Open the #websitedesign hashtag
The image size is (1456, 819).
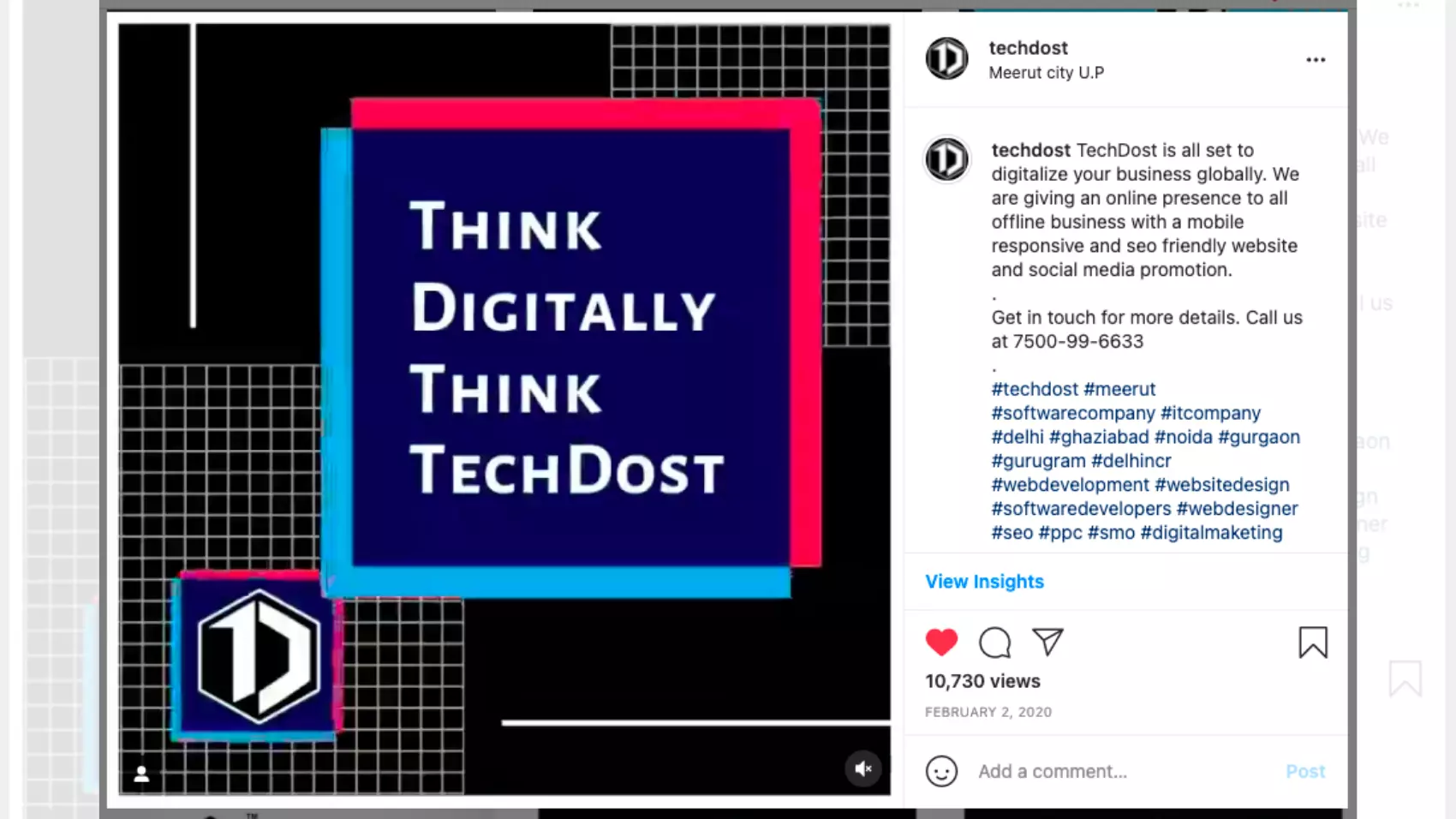tap(1221, 485)
